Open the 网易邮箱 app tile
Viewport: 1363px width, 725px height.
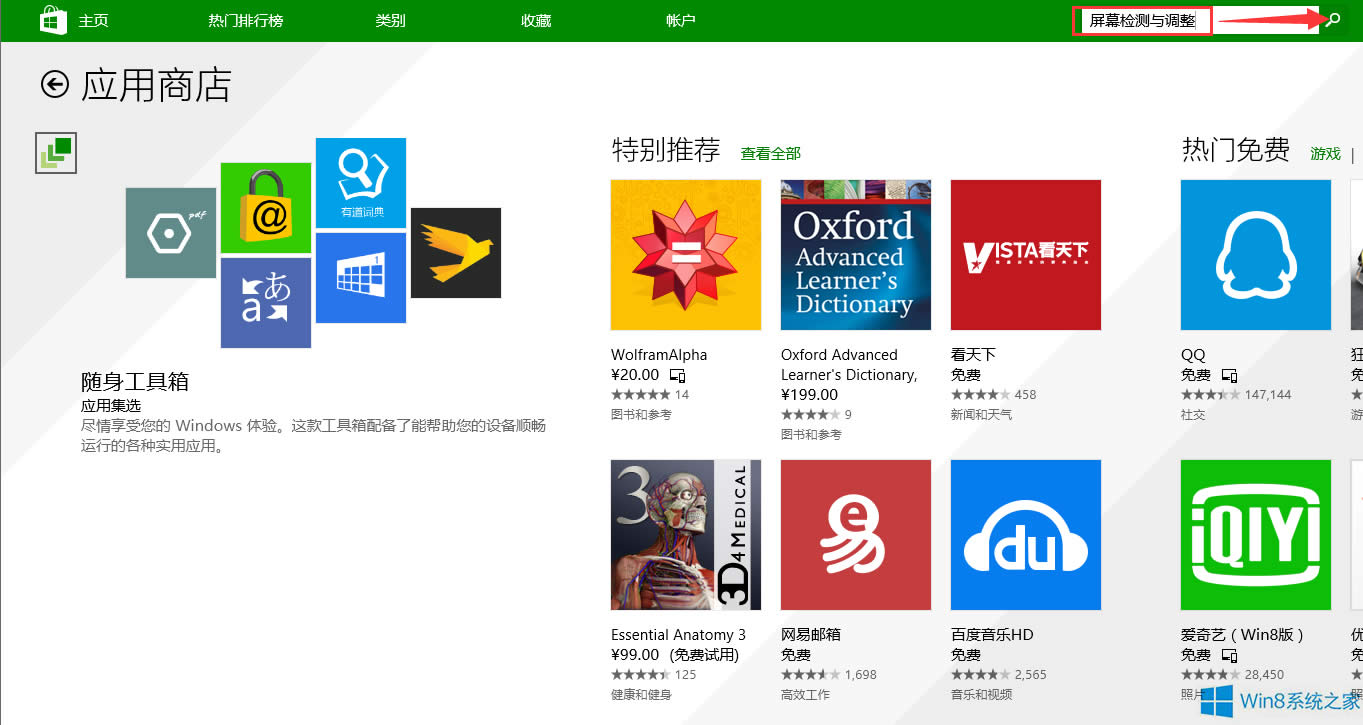pyautogui.click(x=855, y=534)
